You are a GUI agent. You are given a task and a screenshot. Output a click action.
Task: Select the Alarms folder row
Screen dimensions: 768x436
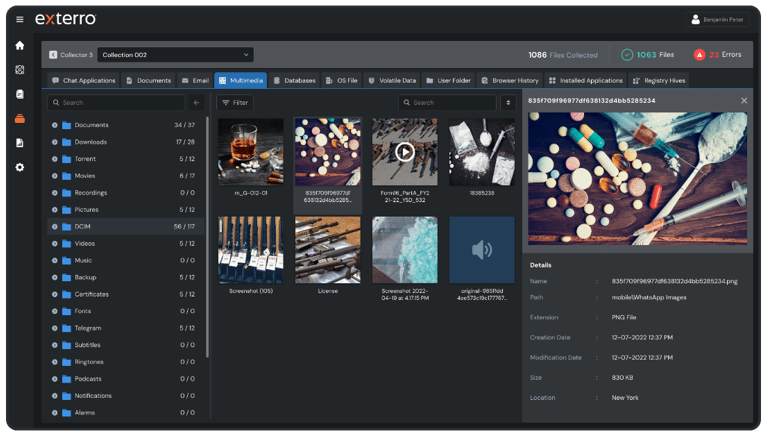[x=125, y=412]
